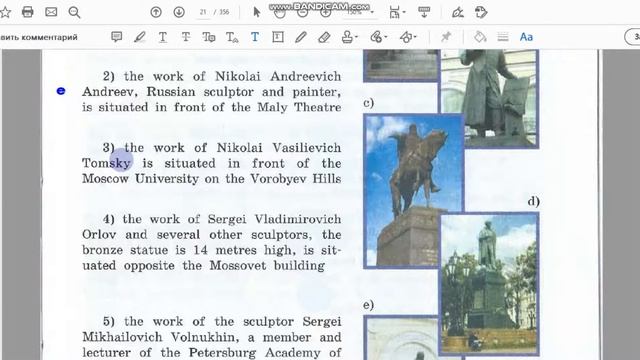Select the replace text note tool

(209, 37)
